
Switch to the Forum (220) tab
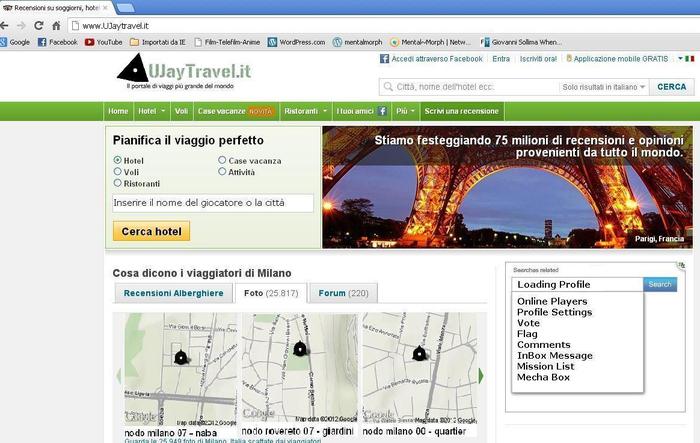[x=343, y=293]
